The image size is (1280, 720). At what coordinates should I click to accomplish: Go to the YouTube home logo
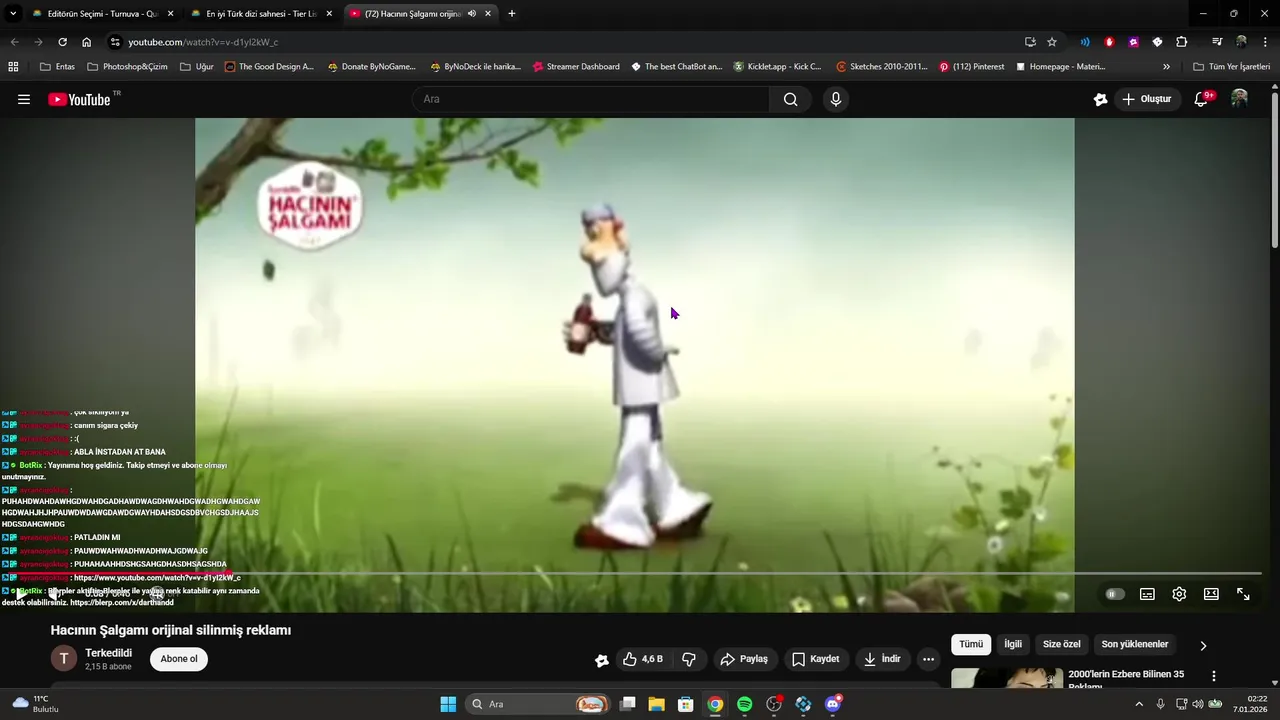pos(80,99)
